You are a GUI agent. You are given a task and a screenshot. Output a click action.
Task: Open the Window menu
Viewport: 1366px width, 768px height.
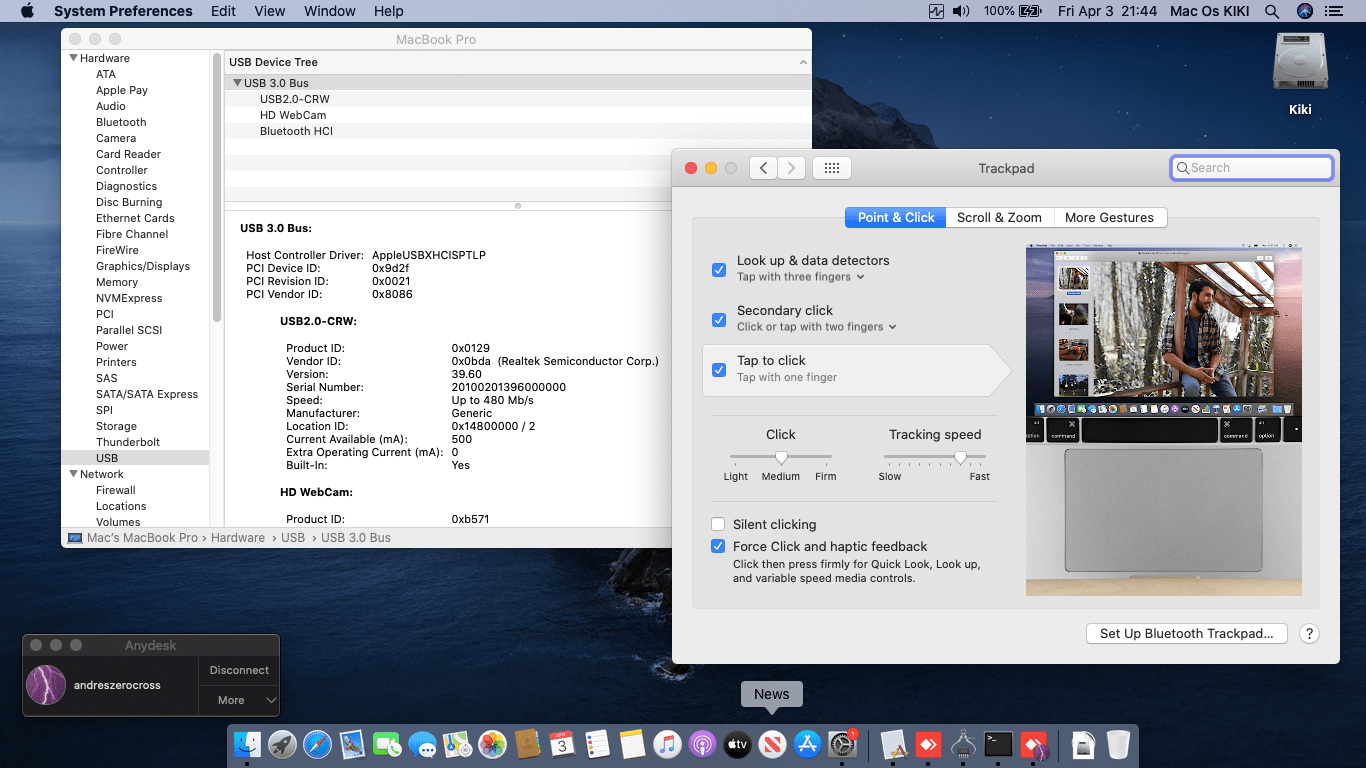tap(329, 11)
